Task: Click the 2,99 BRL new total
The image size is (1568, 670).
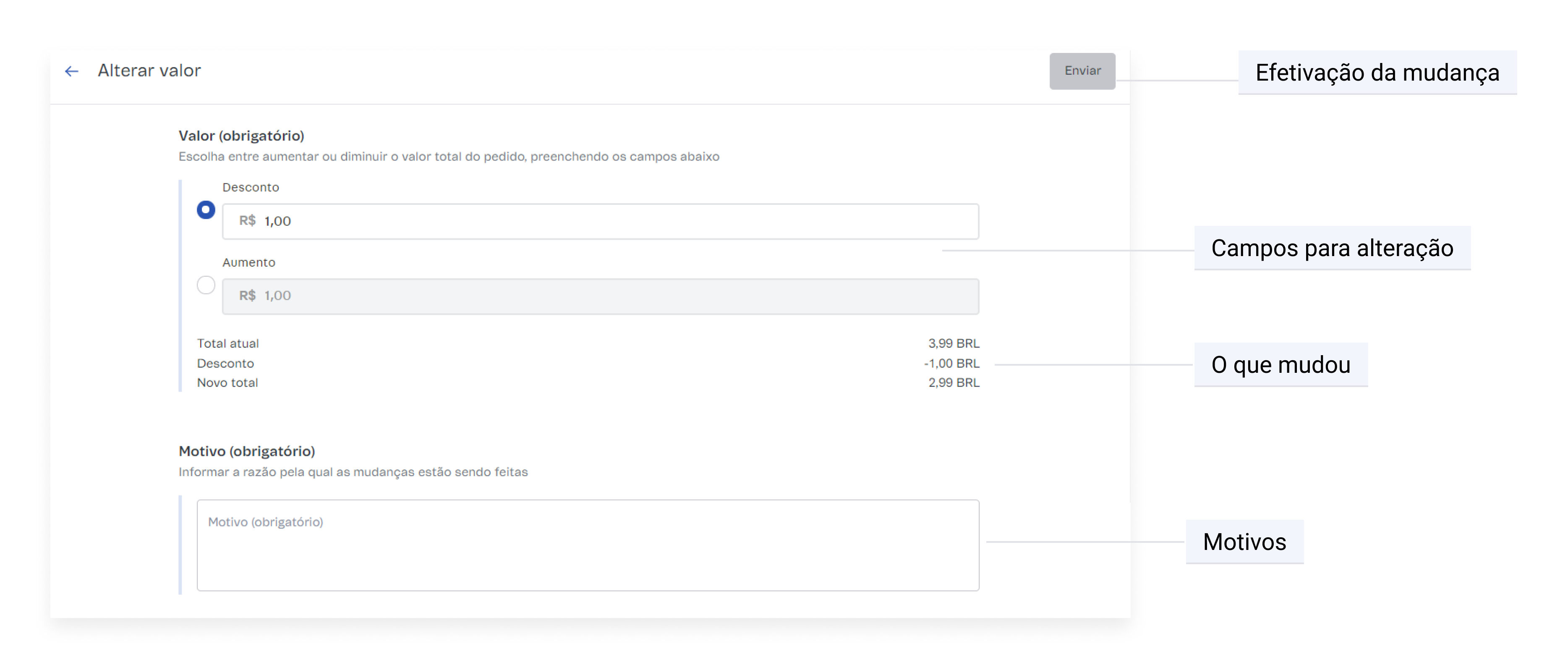Action: [953, 382]
